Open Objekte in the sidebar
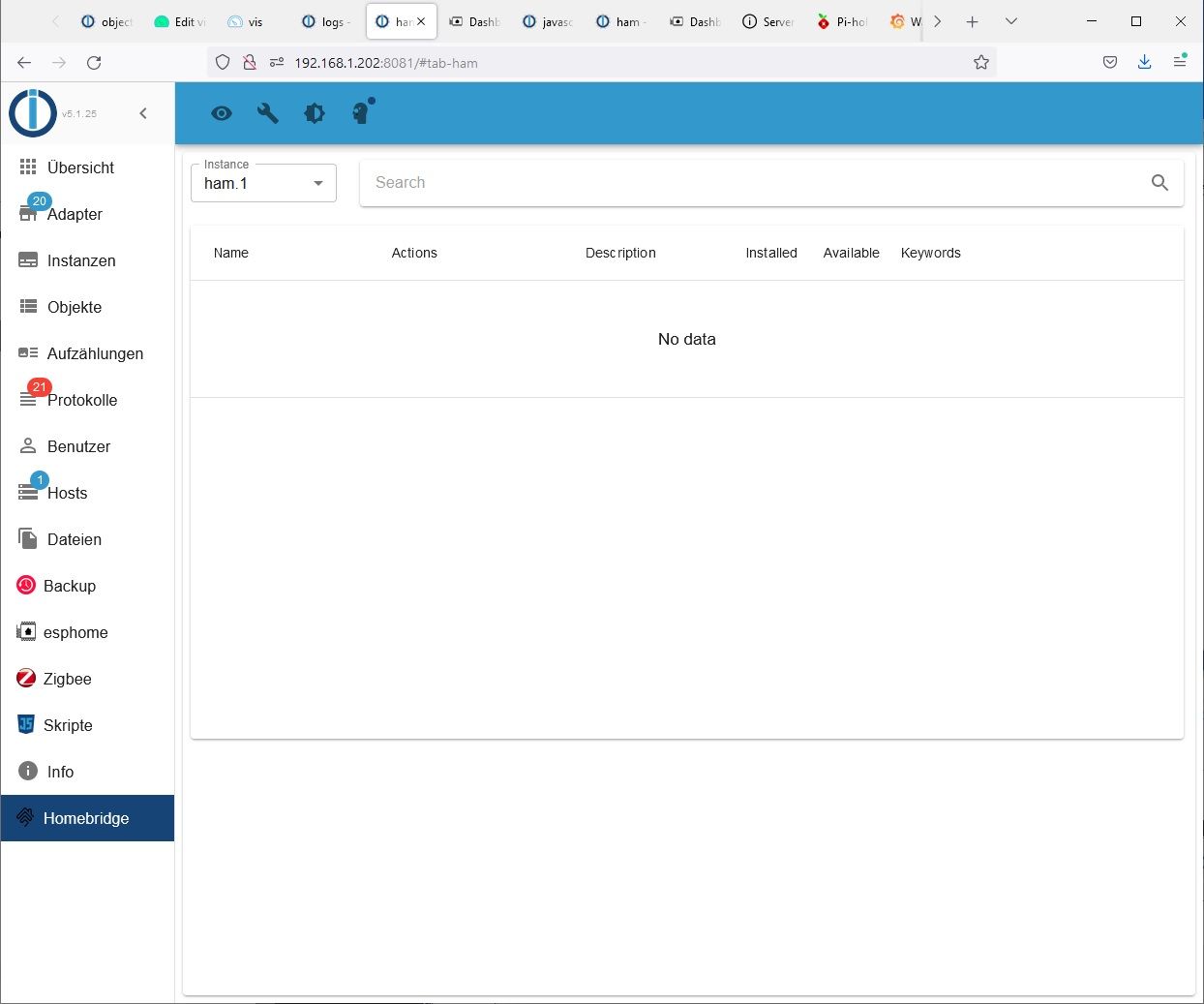Viewport: 1204px width, 1004px height. [x=87, y=307]
